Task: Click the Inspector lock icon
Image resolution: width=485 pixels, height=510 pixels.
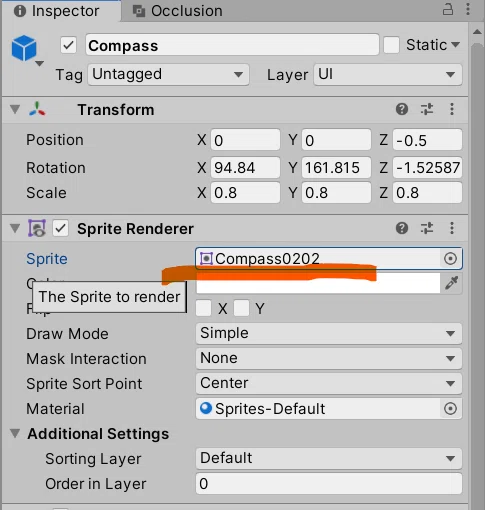Action: tap(448, 10)
